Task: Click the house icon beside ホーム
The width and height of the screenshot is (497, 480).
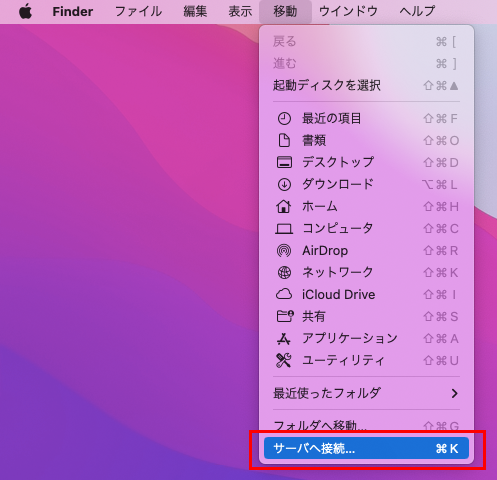Action: 284,206
